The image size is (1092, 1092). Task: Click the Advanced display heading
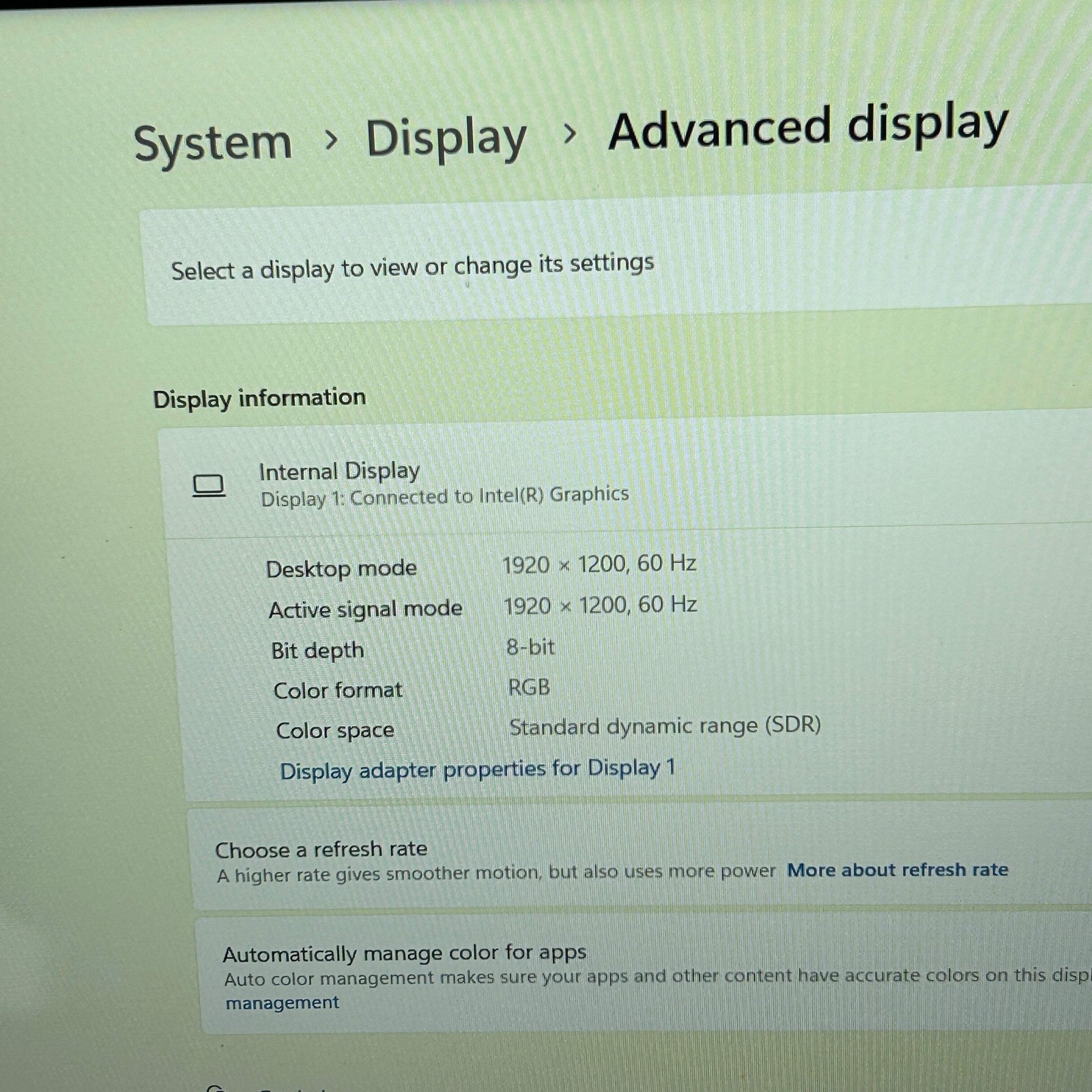click(808, 128)
